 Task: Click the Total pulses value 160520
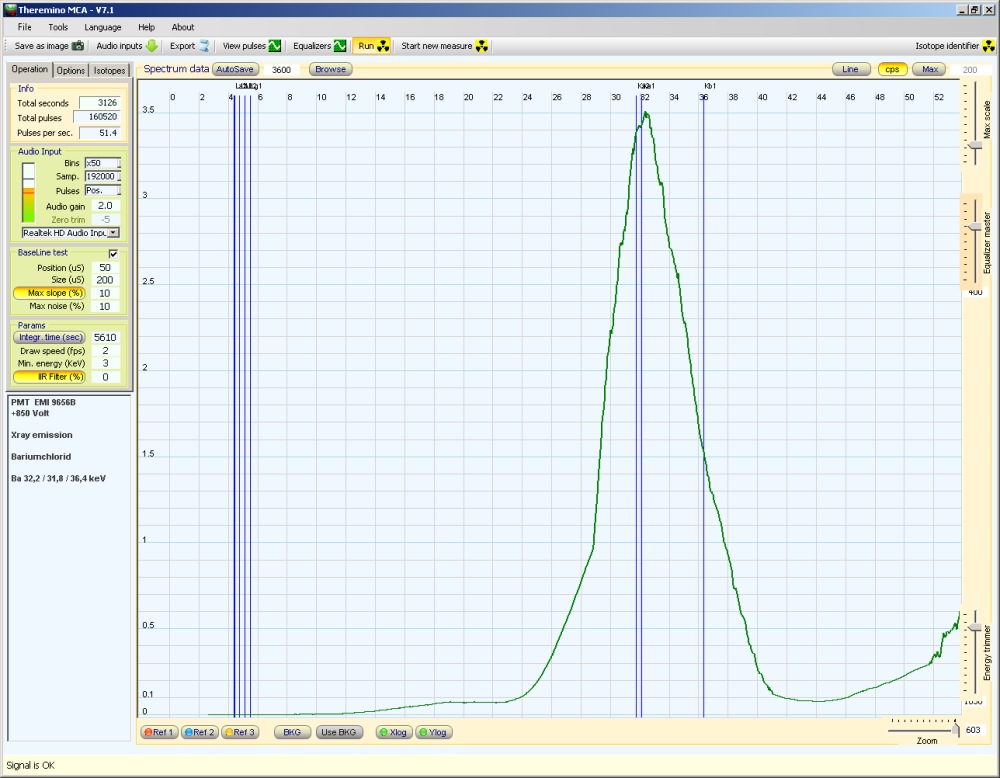tap(97, 117)
